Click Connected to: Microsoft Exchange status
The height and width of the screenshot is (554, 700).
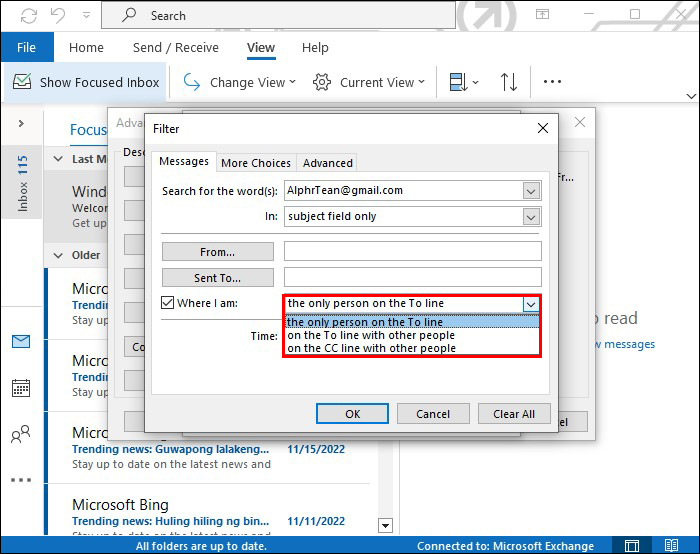(505, 546)
